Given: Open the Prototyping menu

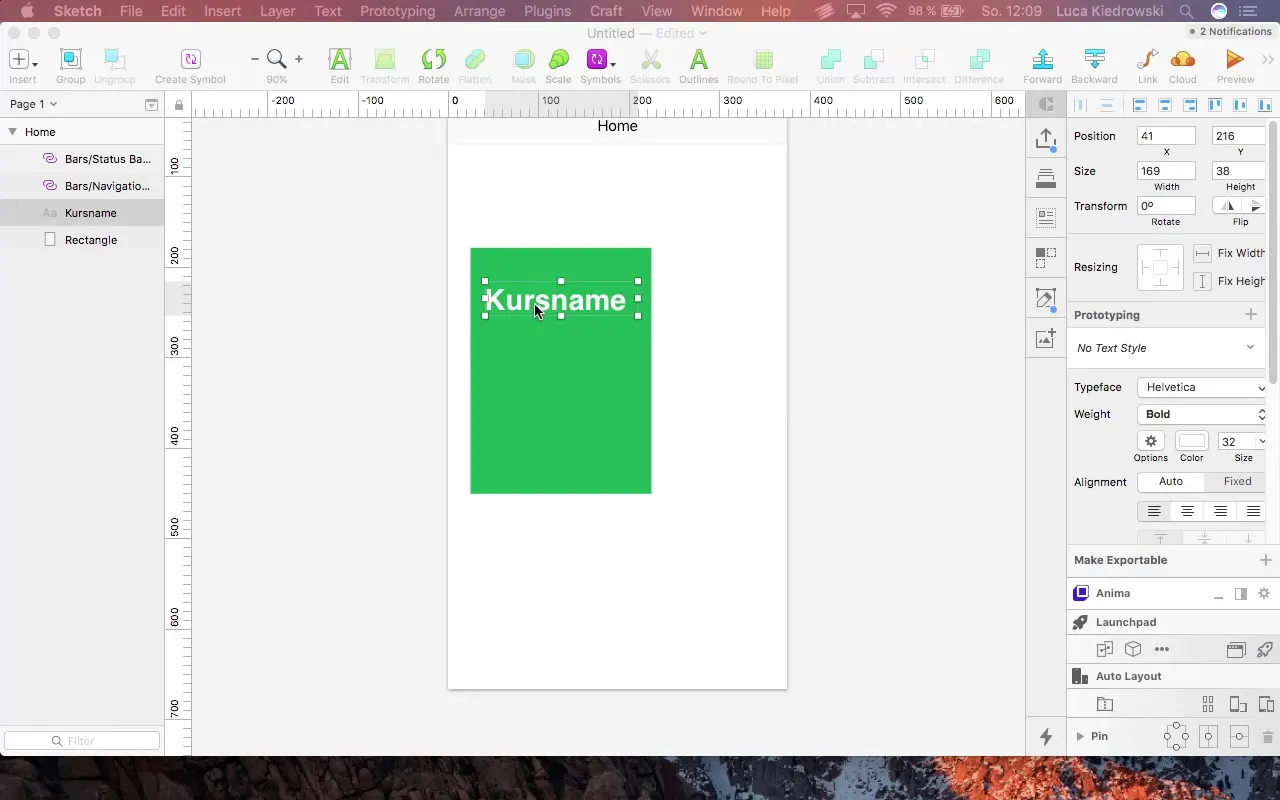Looking at the screenshot, I should click(397, 11).
